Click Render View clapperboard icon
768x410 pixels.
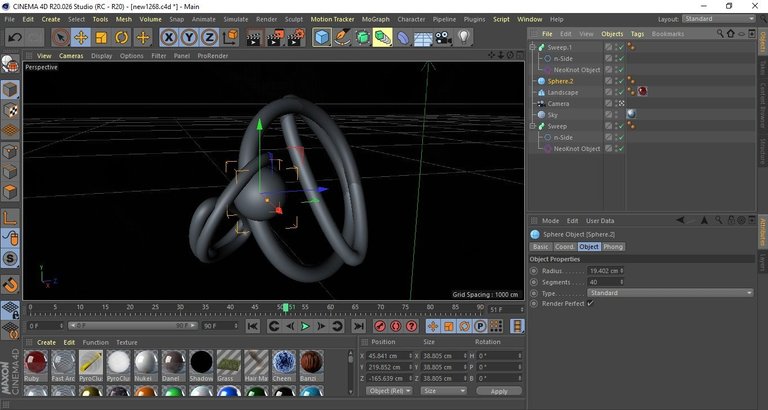[253, 38]
